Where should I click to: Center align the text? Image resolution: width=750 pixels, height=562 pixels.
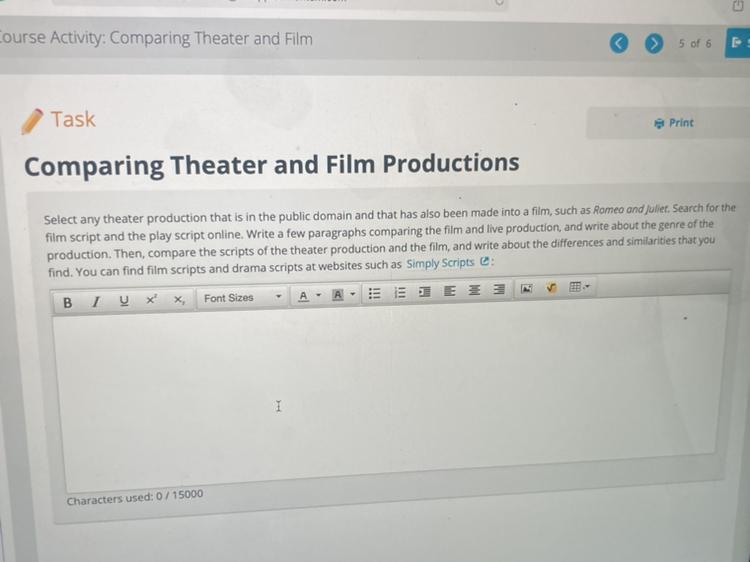(474, 290)
